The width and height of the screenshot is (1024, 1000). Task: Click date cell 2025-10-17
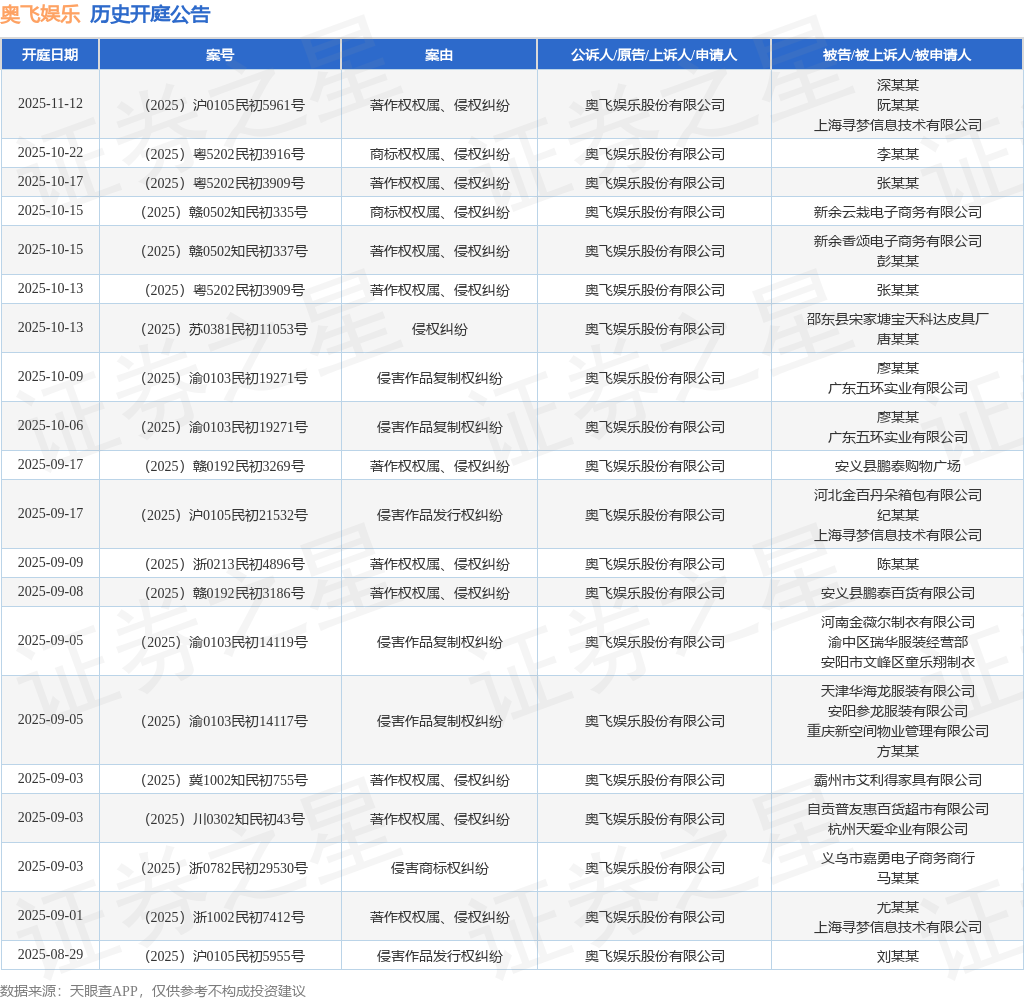tap(50, 181)
